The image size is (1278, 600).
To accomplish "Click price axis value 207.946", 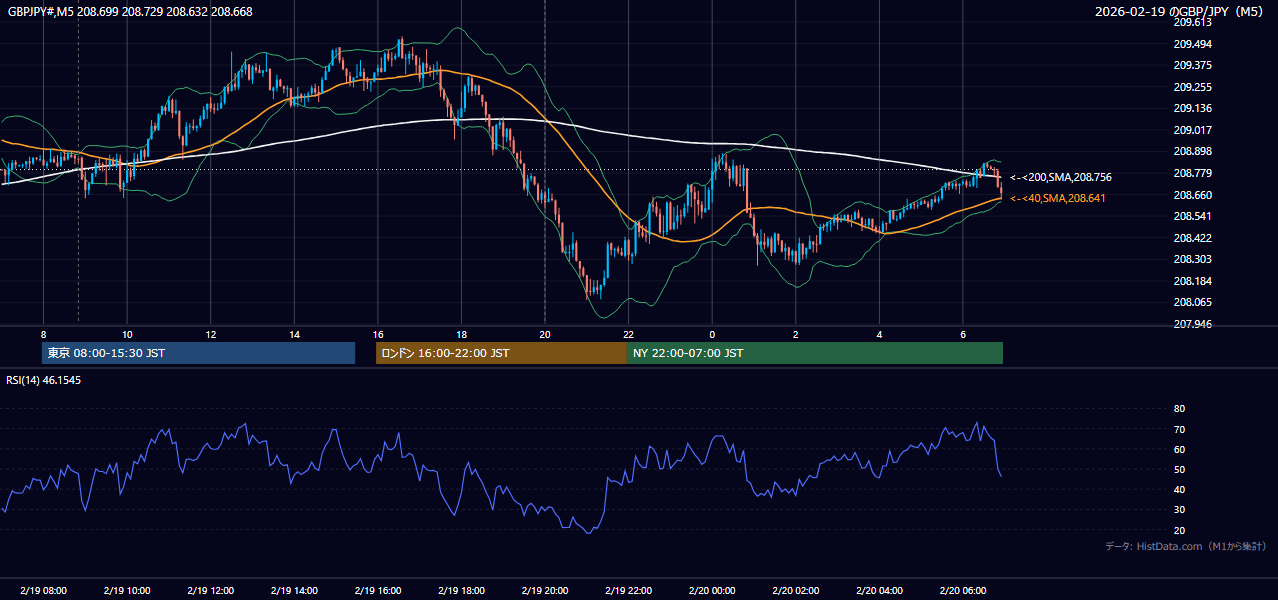I will point(1192,324).
